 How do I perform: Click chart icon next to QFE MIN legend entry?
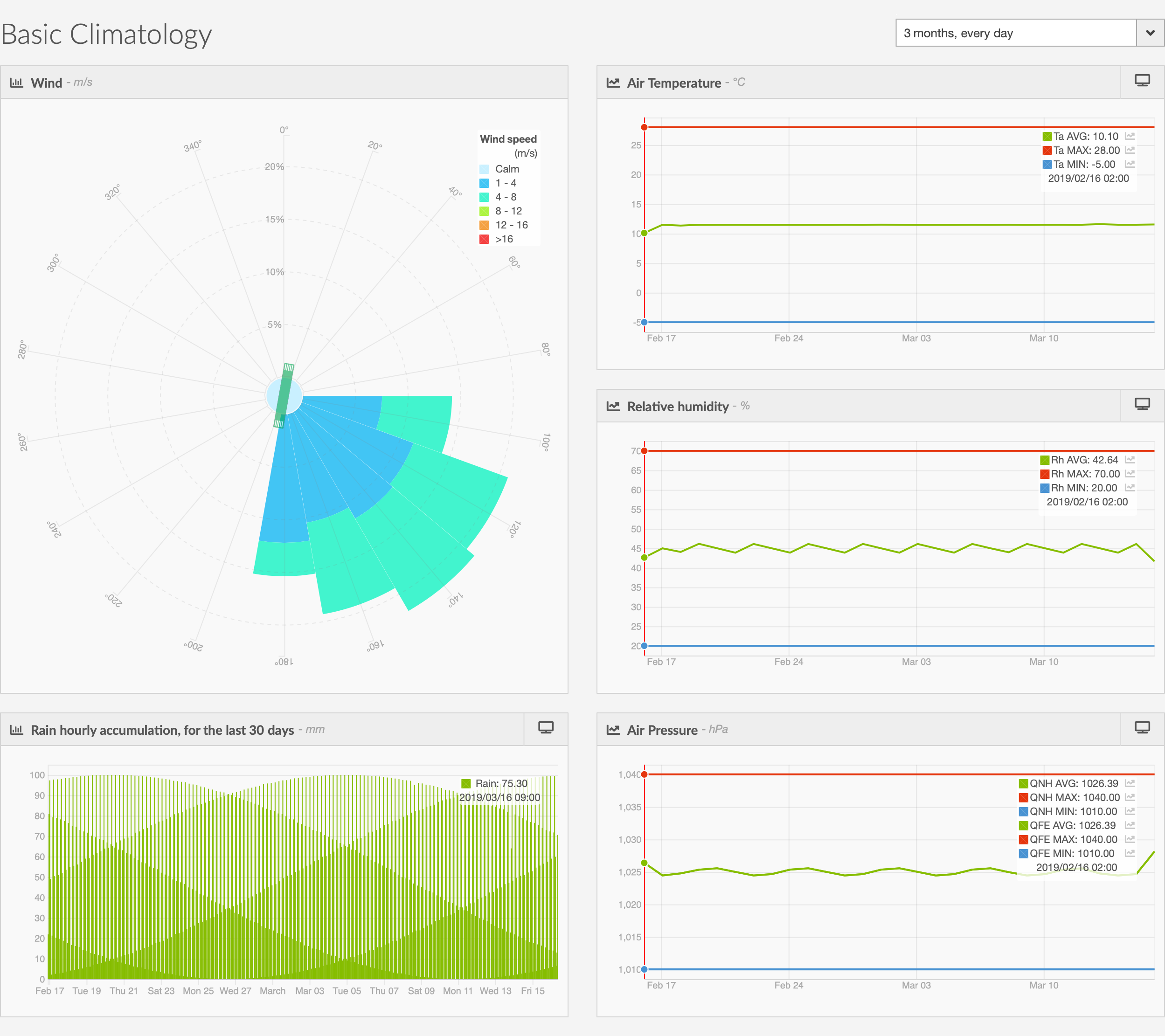(1130, 853)
